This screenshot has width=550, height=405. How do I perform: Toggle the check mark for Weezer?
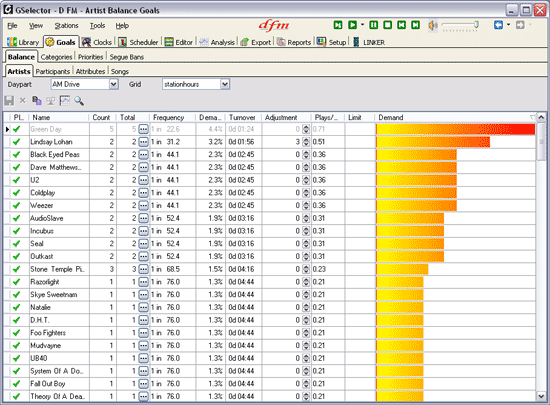(x=16, y=205)
